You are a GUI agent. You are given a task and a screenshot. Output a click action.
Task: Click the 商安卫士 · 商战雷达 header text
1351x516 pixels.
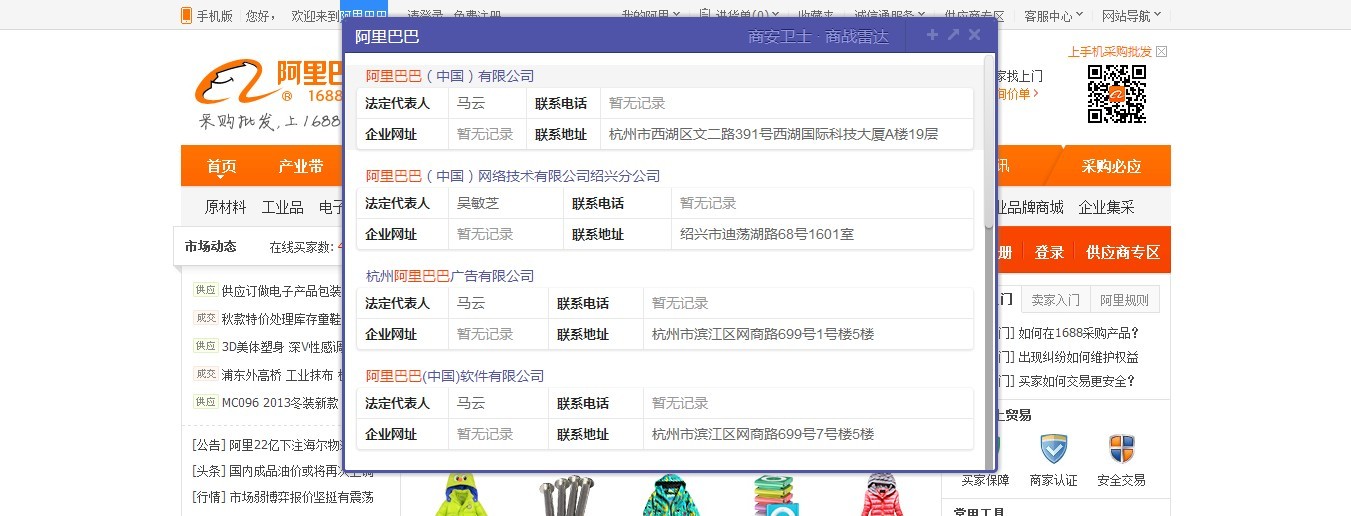tap(818, 37)
